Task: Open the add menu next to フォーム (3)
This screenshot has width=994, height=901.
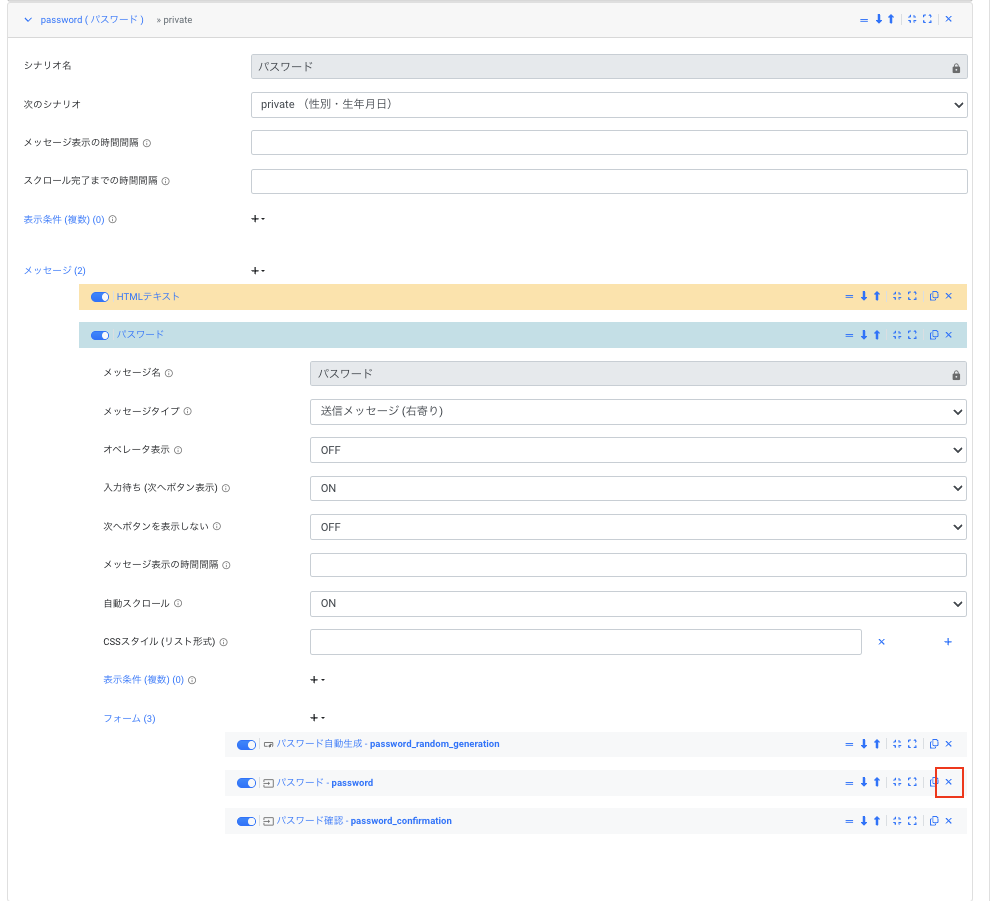Action: tap(316, 718)
